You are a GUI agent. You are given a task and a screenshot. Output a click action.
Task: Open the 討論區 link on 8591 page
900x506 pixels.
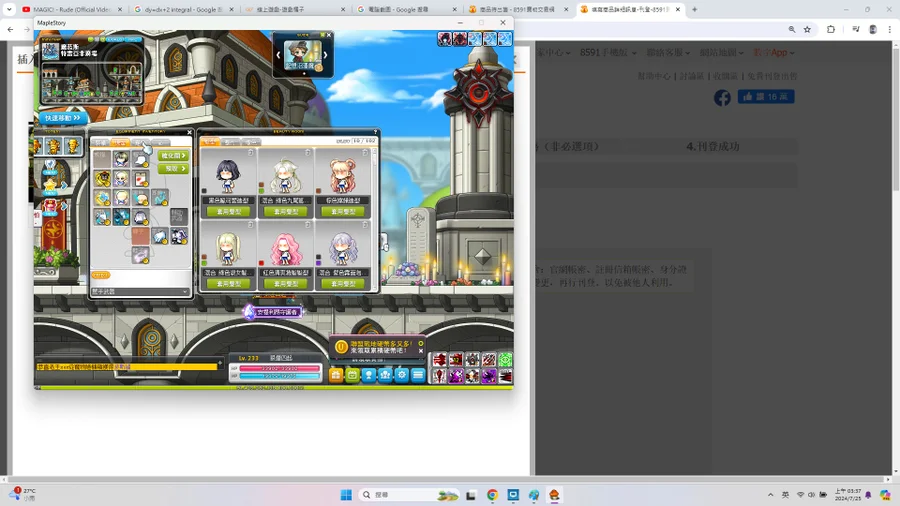tap(692, 76)
